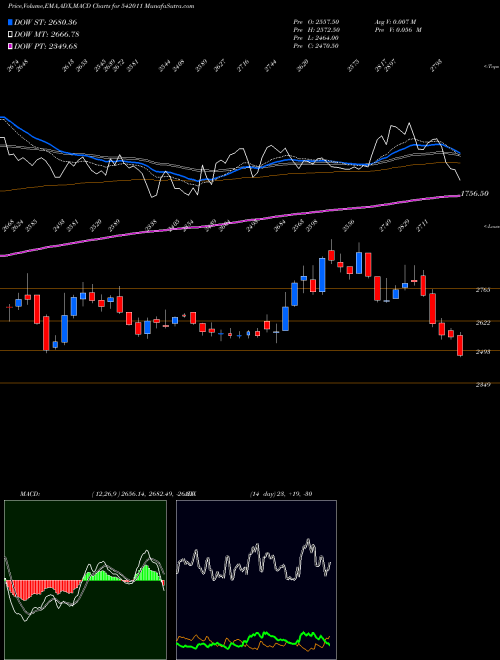Click the 2622 price level label
The image size is (500, 660).
[x=483, y=323]
